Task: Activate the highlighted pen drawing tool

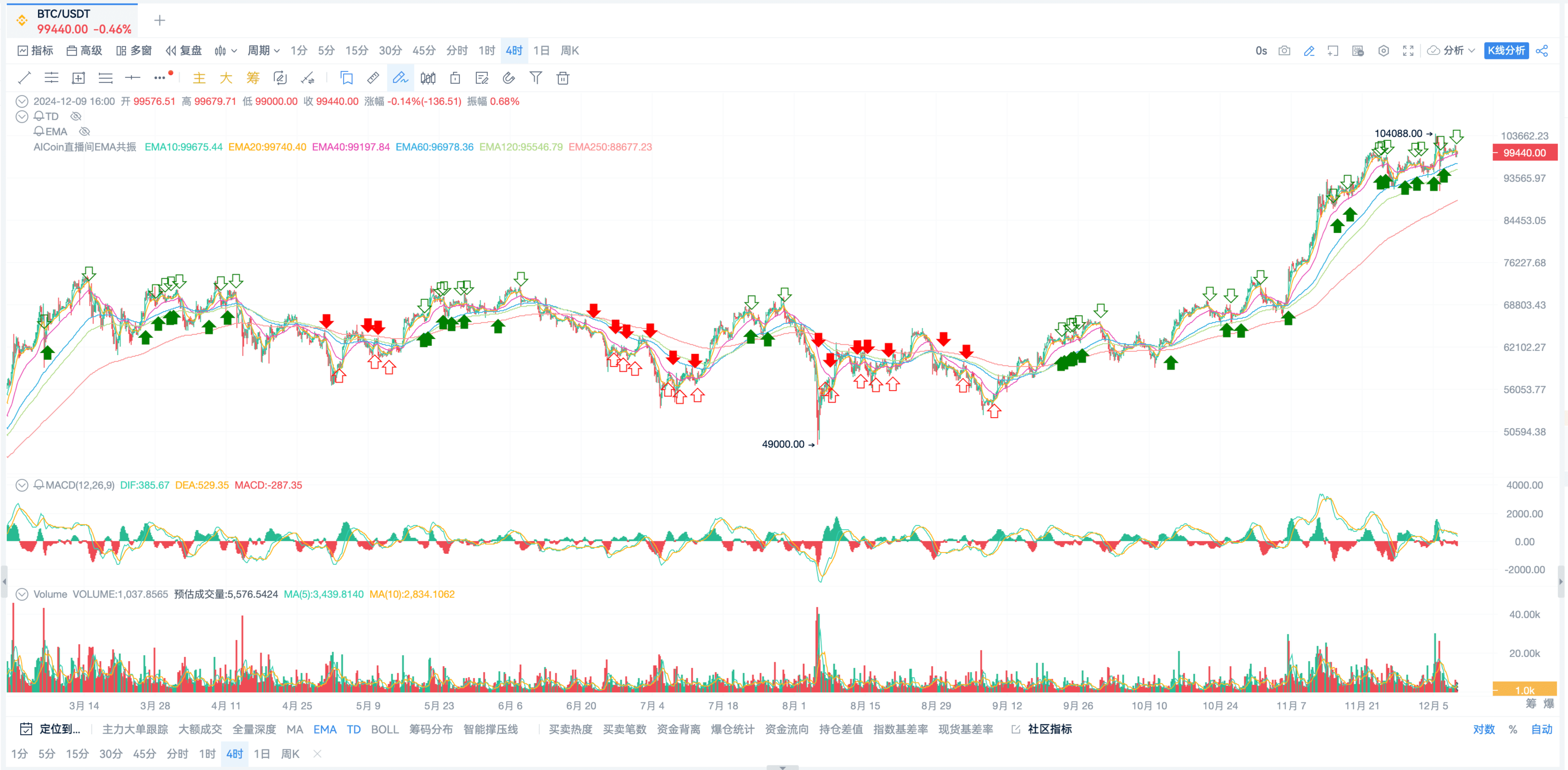Action: click(400, 78)
